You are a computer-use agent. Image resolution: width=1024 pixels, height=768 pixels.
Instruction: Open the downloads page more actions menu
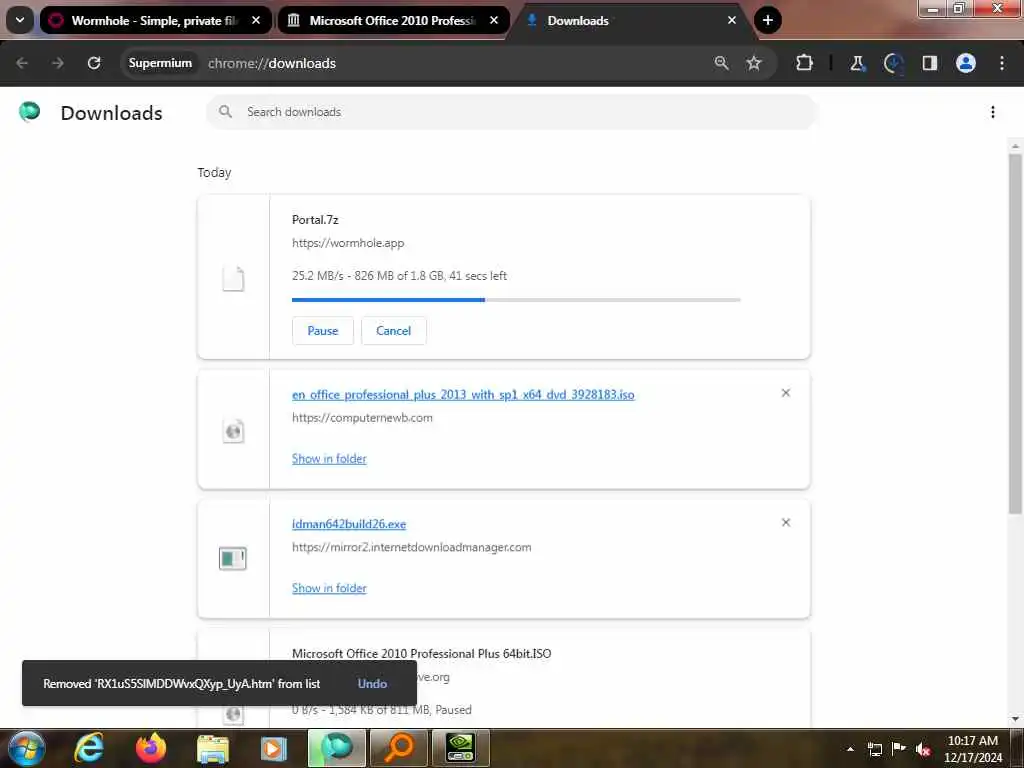click(x=992, y=112)
